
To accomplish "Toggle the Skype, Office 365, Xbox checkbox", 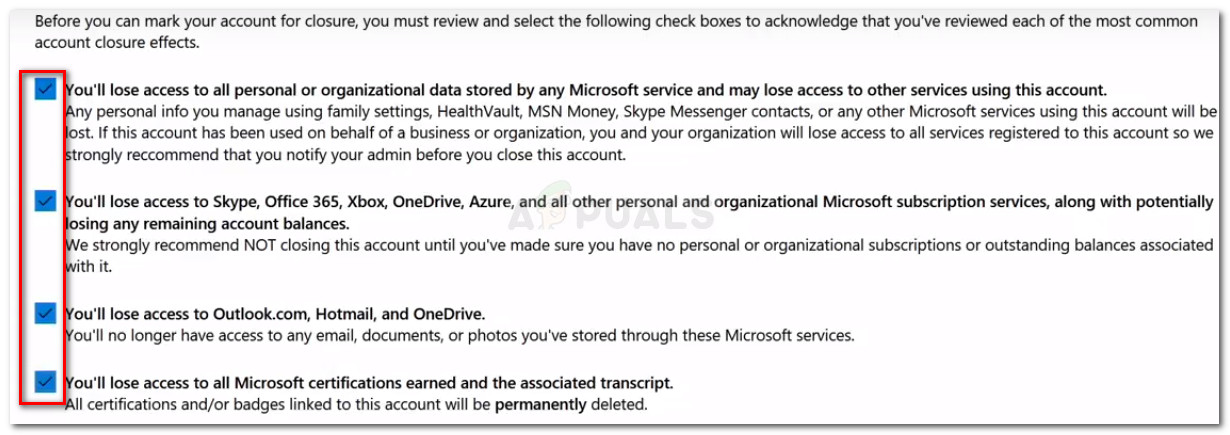I will (44, 202).
